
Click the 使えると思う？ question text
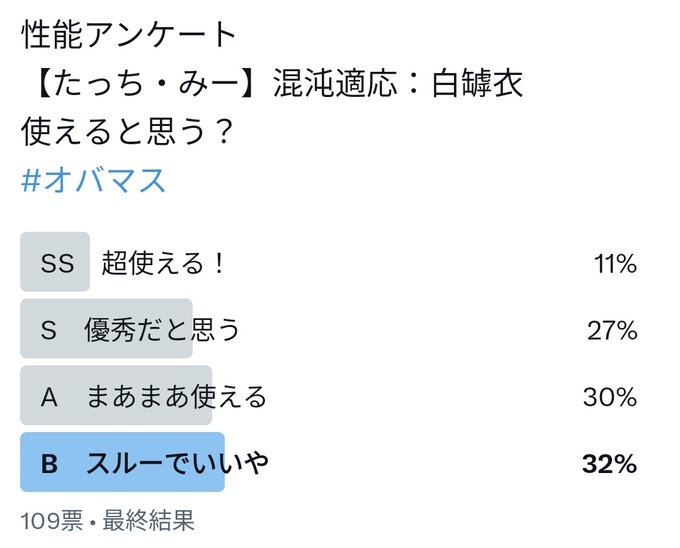(x=128, y=131)
